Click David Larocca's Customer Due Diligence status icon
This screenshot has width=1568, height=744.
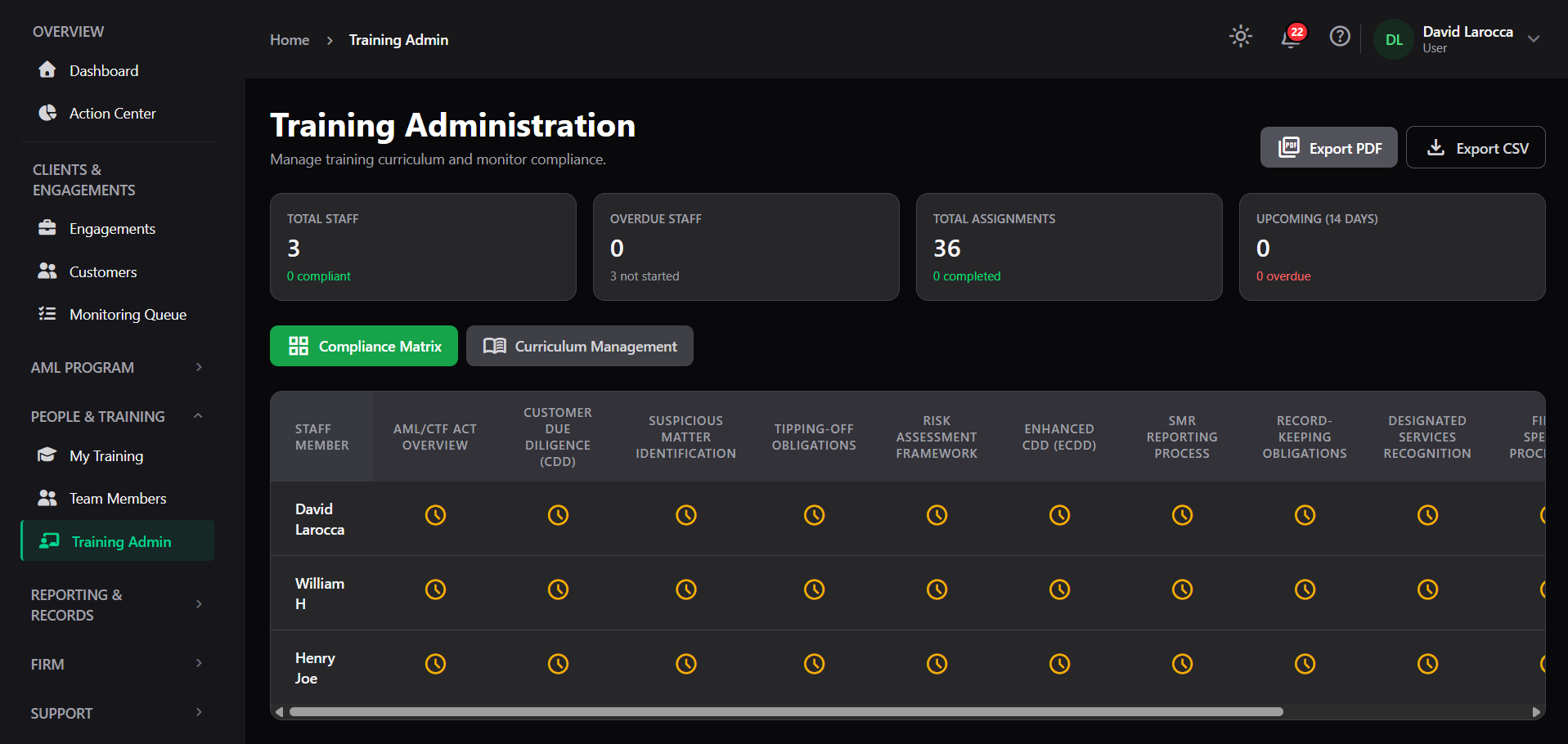(x=558, y=515)
